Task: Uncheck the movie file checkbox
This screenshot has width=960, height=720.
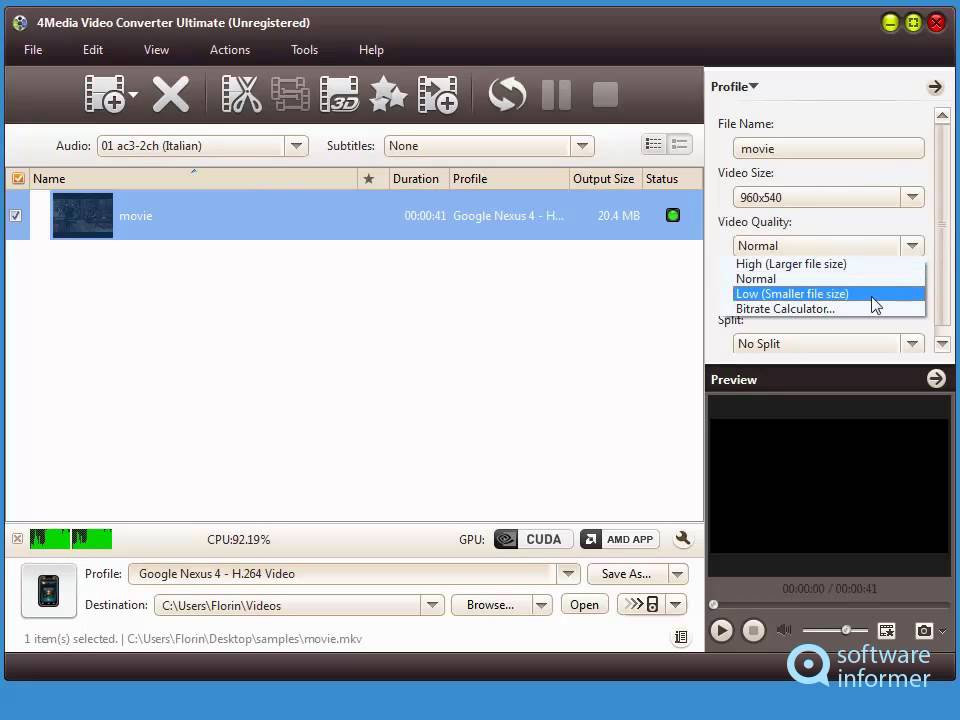Action: (16, 216)
